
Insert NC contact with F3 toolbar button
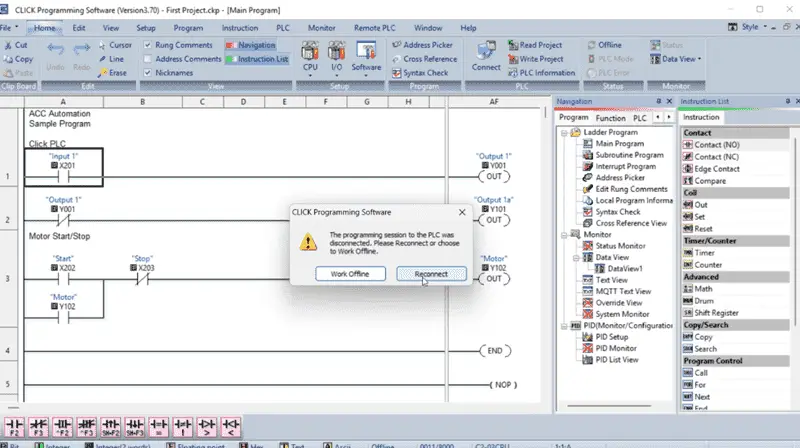(38, 427)
